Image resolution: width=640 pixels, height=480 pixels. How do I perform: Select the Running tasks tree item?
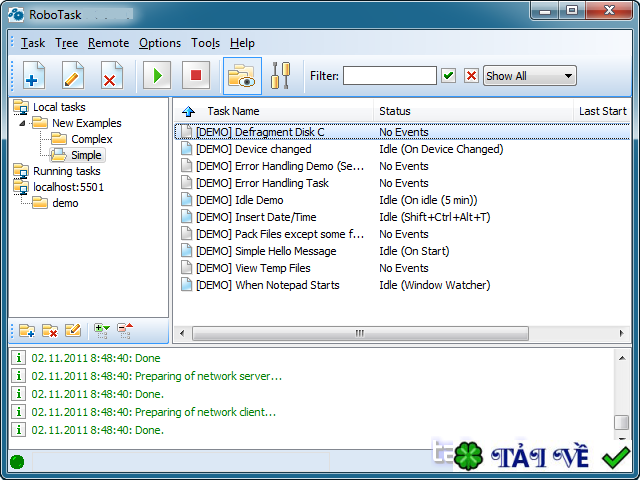[66, 171]
